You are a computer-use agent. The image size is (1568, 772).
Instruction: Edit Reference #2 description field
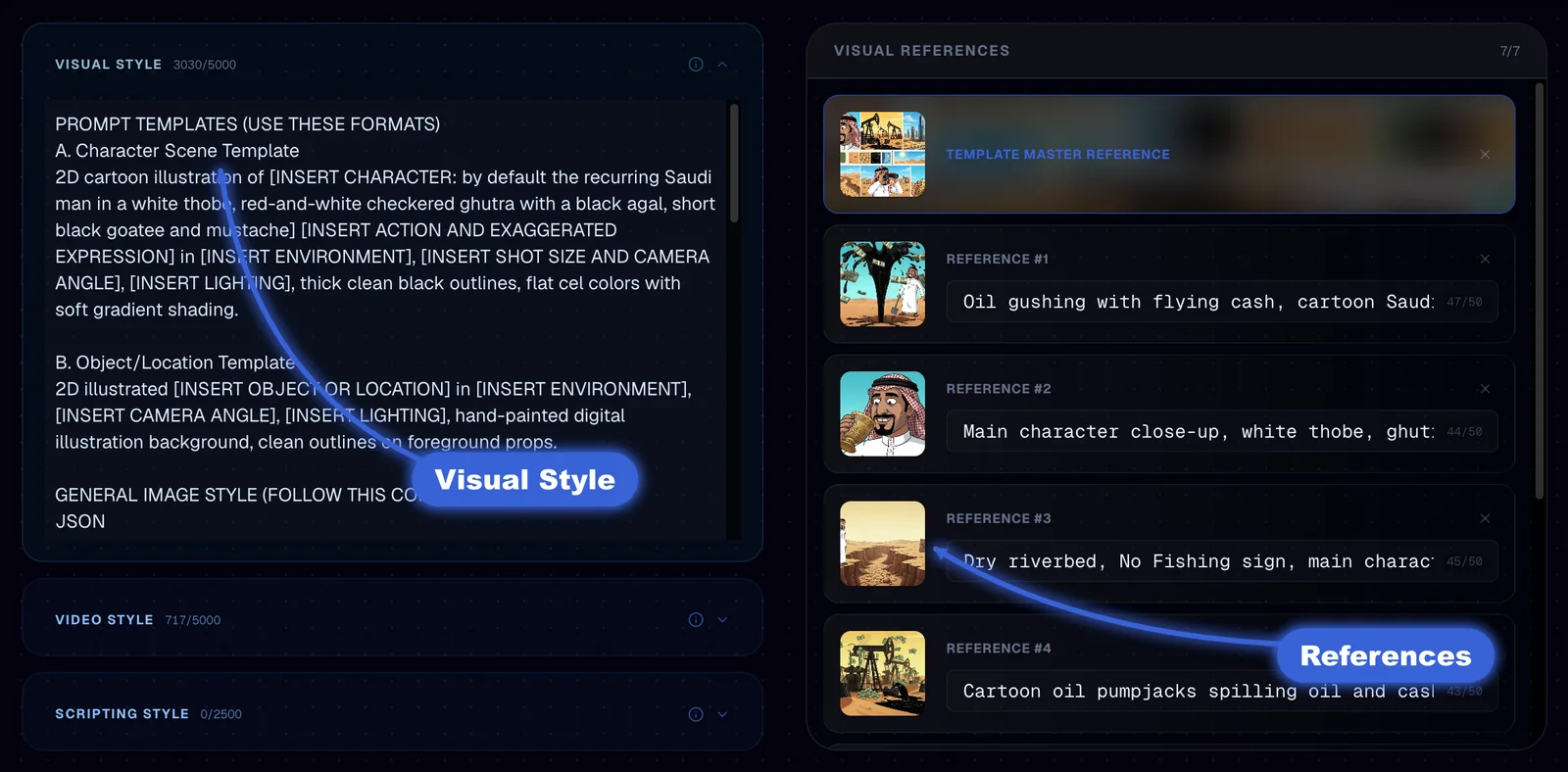[1222, 432]
